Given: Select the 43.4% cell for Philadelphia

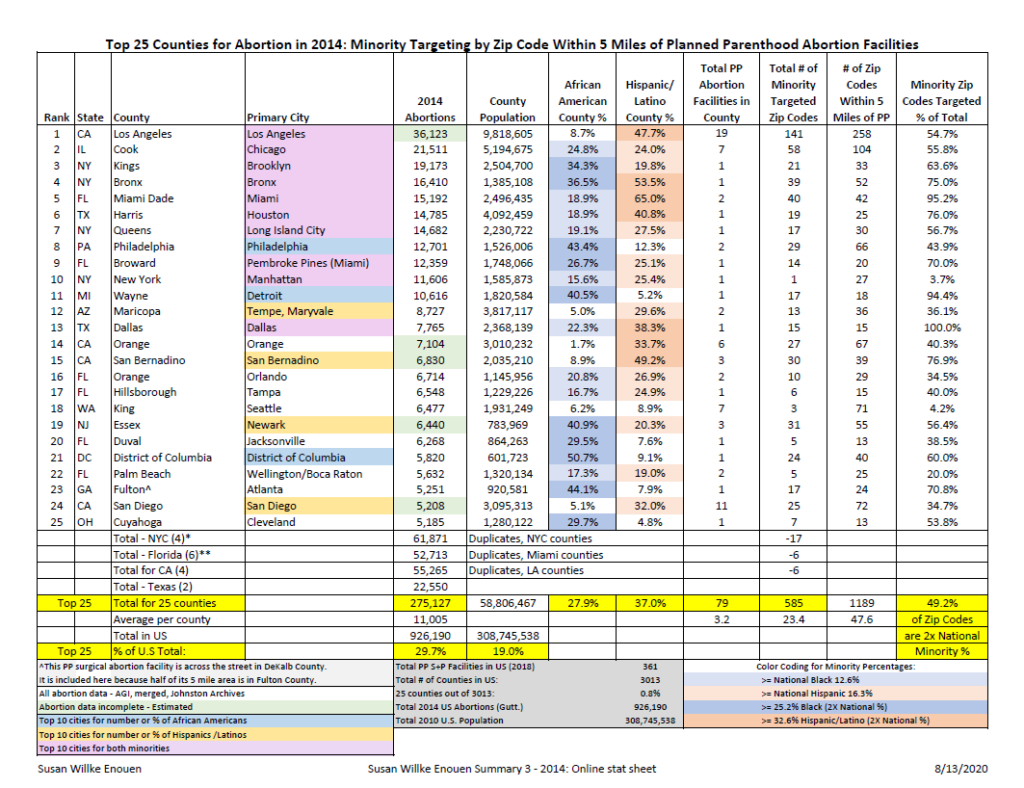Looking at the screenshot, I should click(582, 247).
